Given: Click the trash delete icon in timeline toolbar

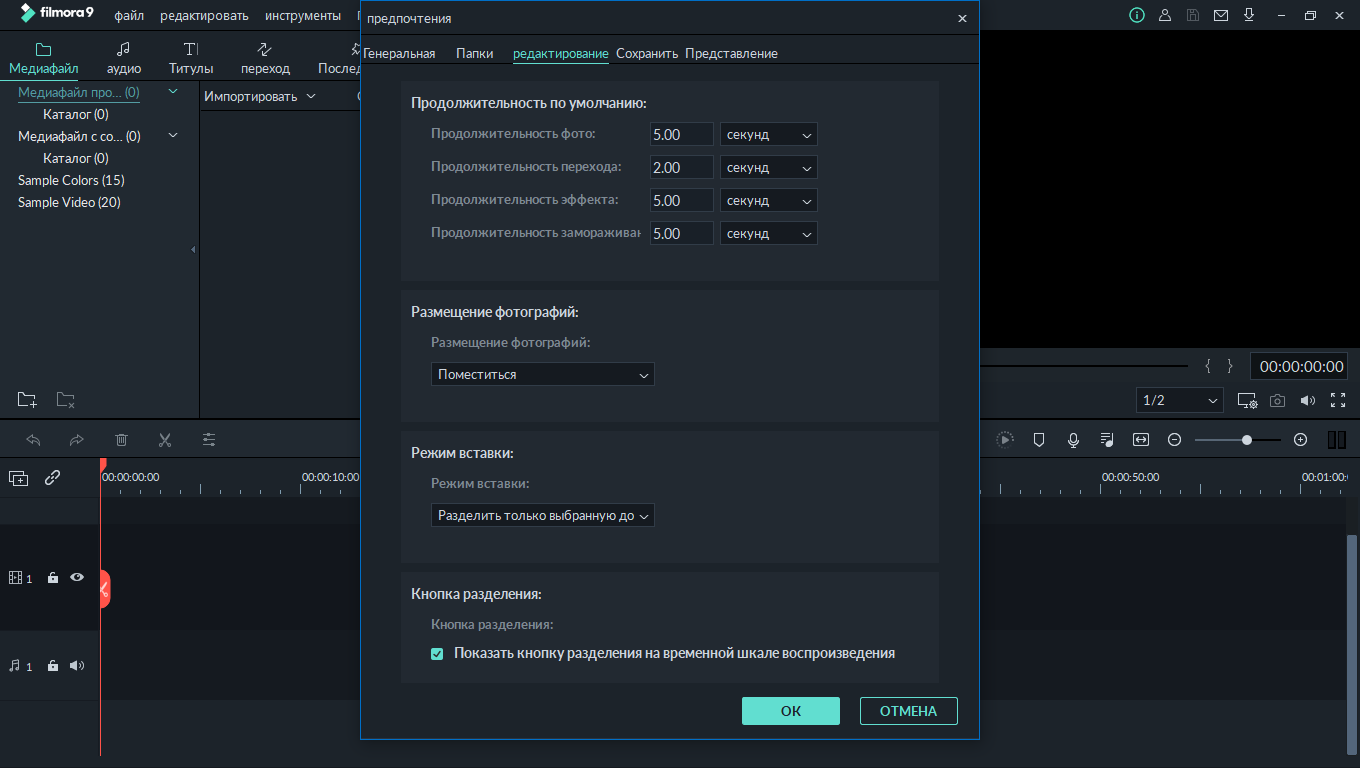Looking at the screenshot, I should point(121,440).
